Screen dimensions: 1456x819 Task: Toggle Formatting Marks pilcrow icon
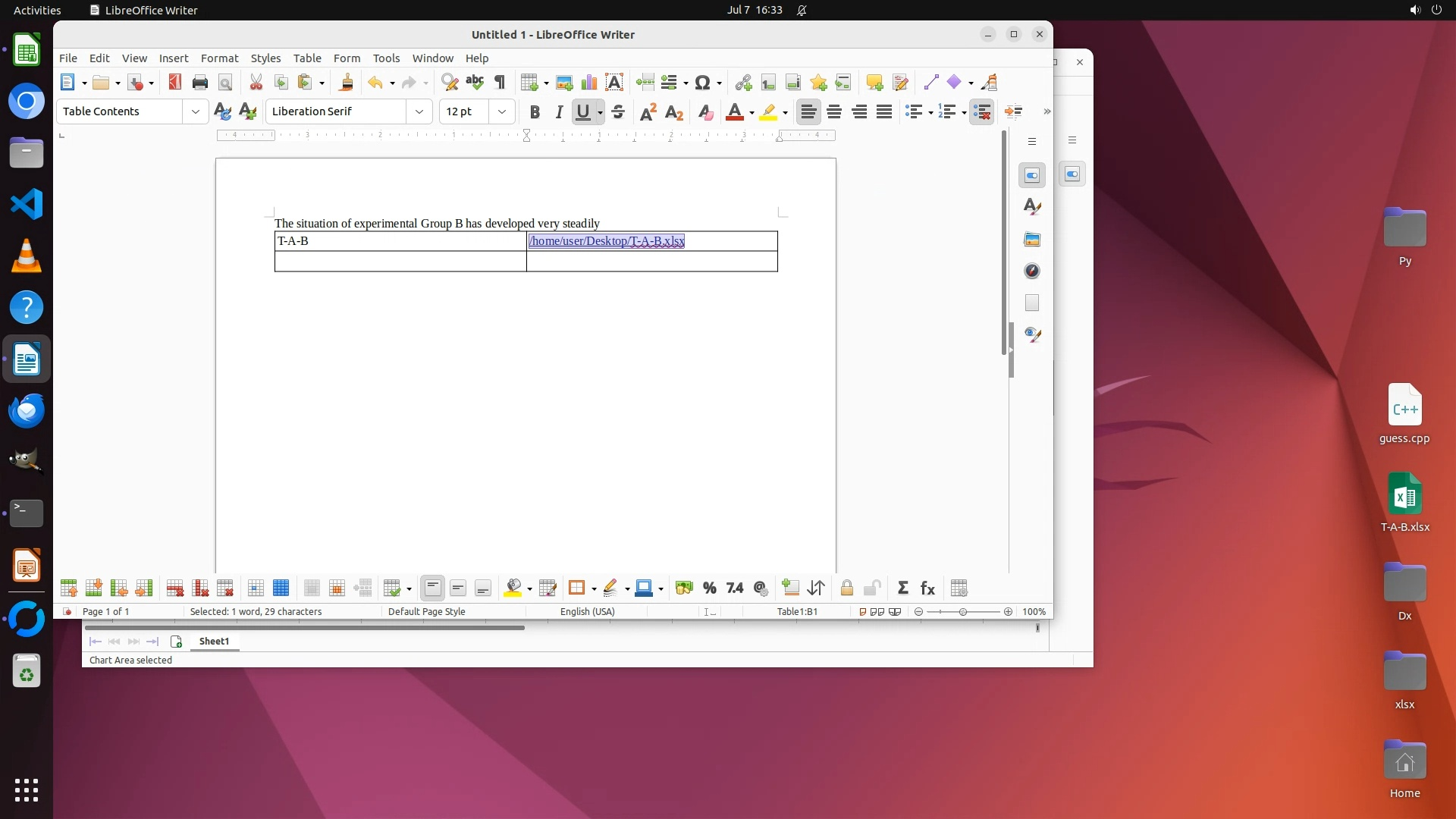point(500,83)
